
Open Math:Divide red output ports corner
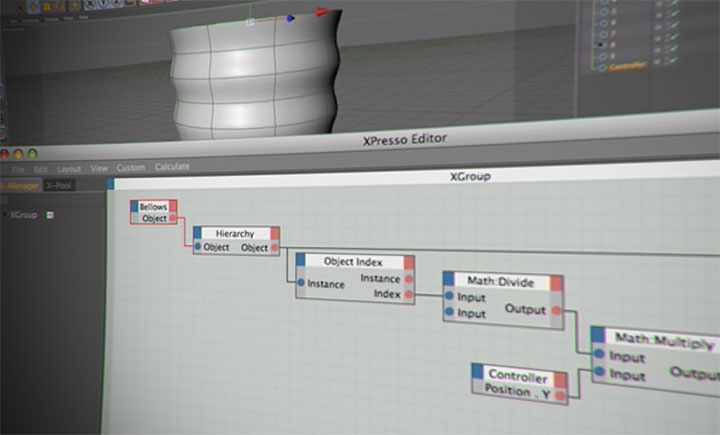pos(557,283)
